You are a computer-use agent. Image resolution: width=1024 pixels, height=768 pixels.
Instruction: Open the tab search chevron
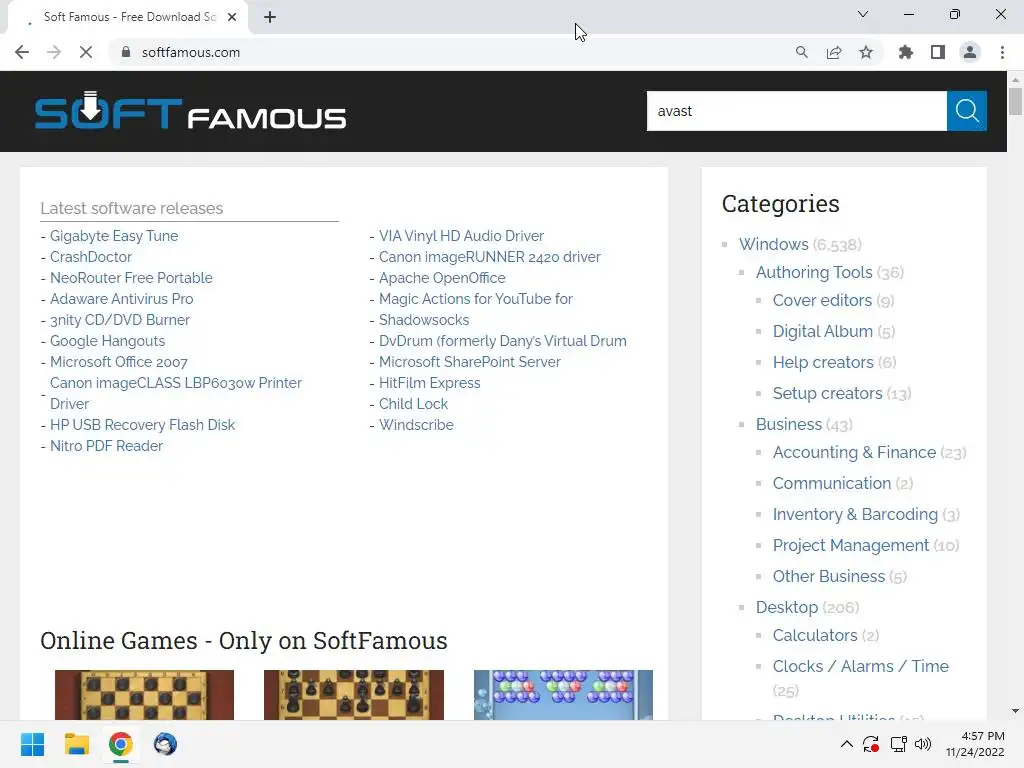863,14
